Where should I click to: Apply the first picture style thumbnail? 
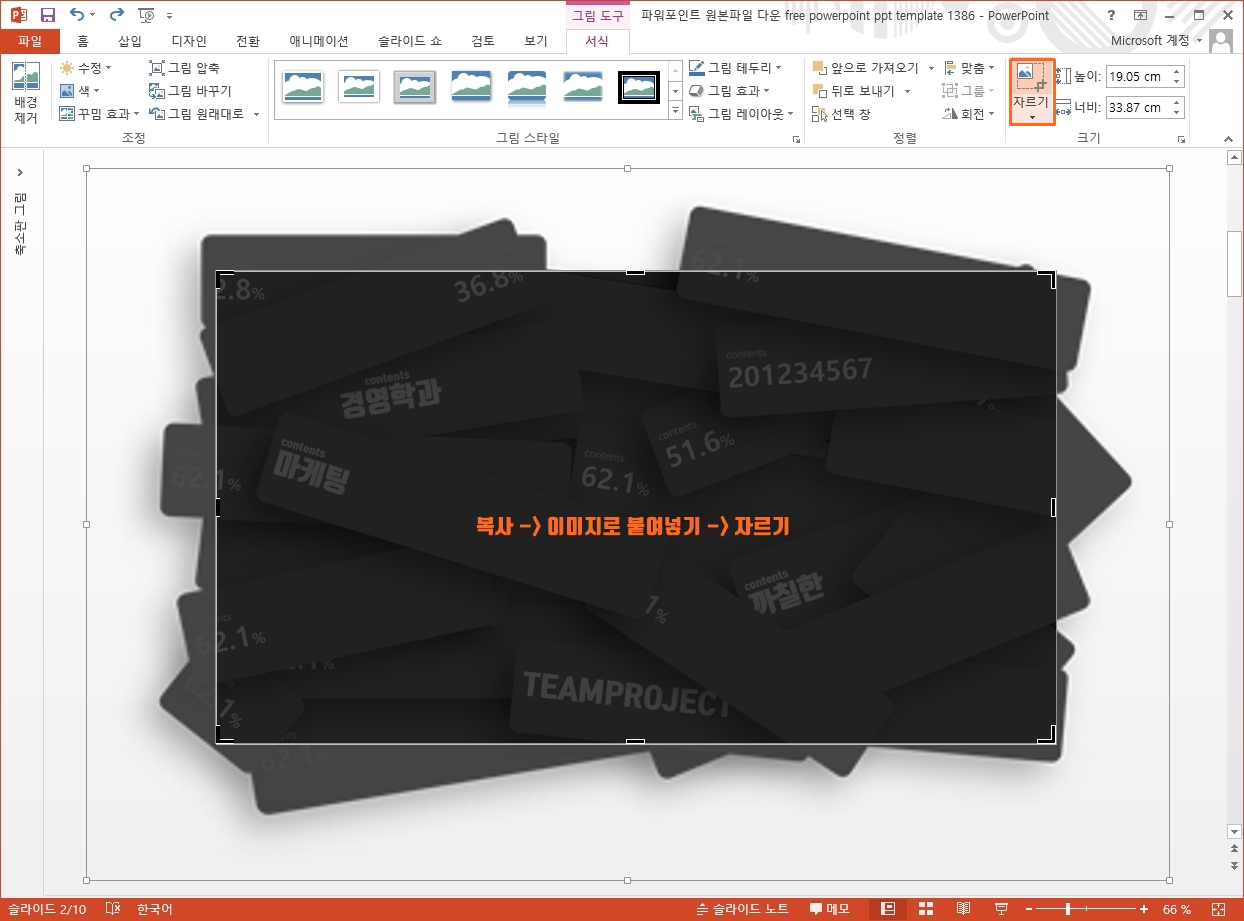pyautogui.click(x=303, y=87)
